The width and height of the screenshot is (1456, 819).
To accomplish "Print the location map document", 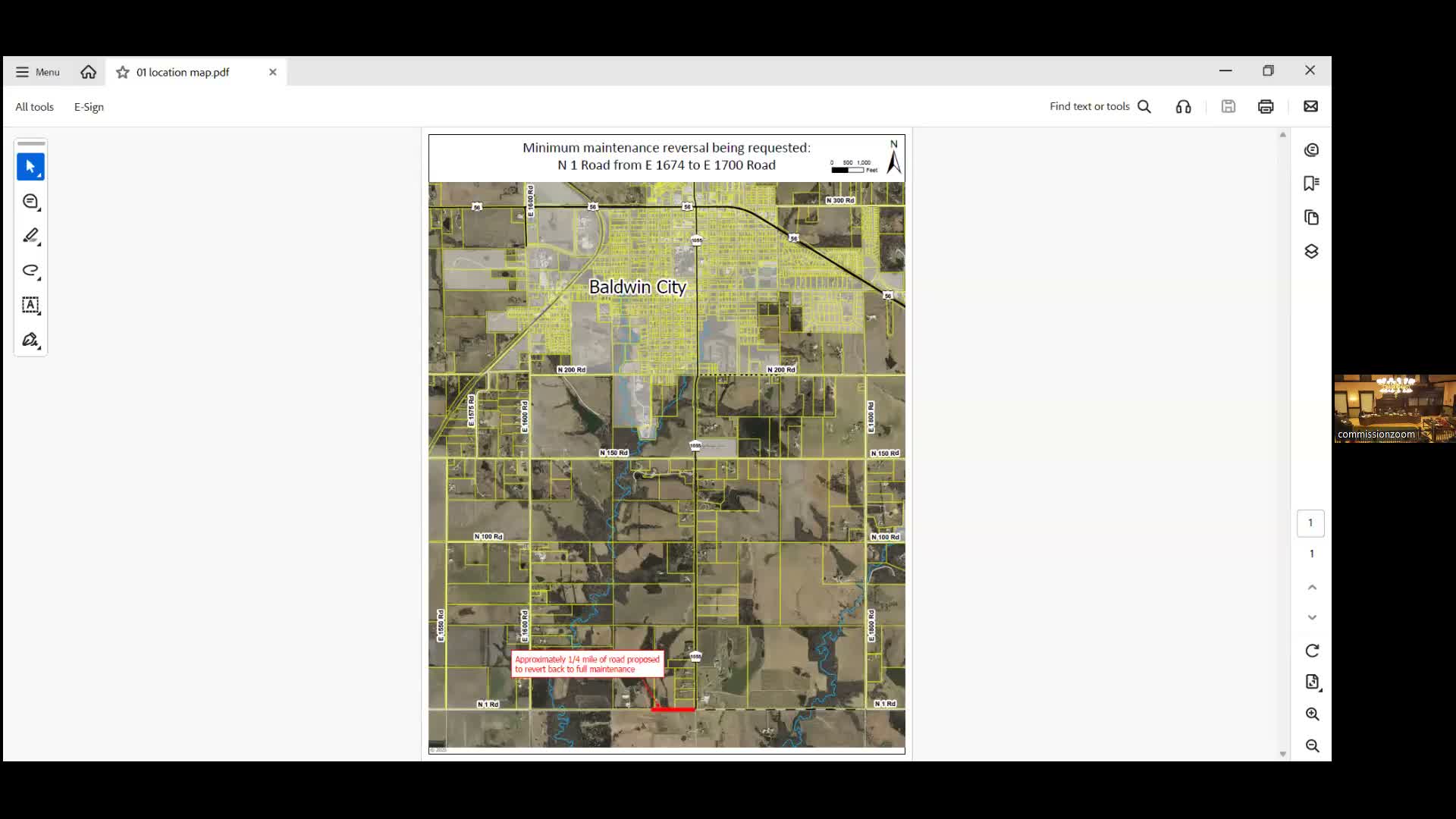I will [1266, 106].
